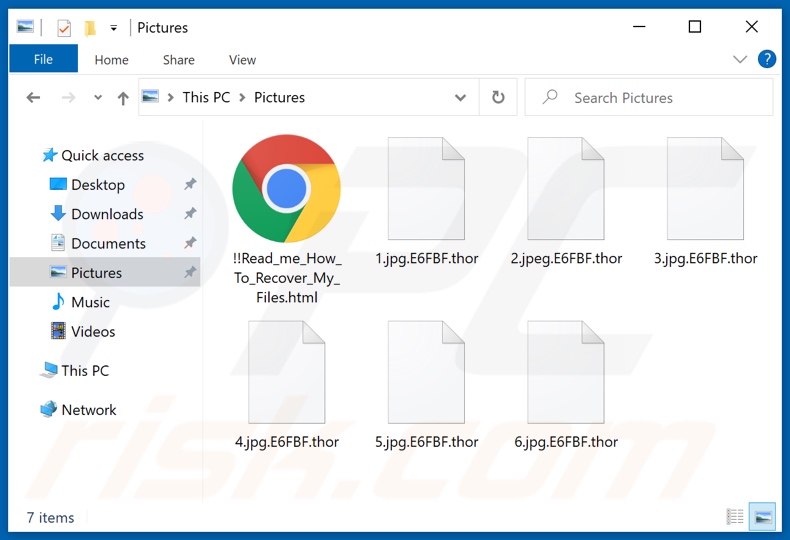Open the Share ribbon tab
Screen dimensions: 790x540
178,60
